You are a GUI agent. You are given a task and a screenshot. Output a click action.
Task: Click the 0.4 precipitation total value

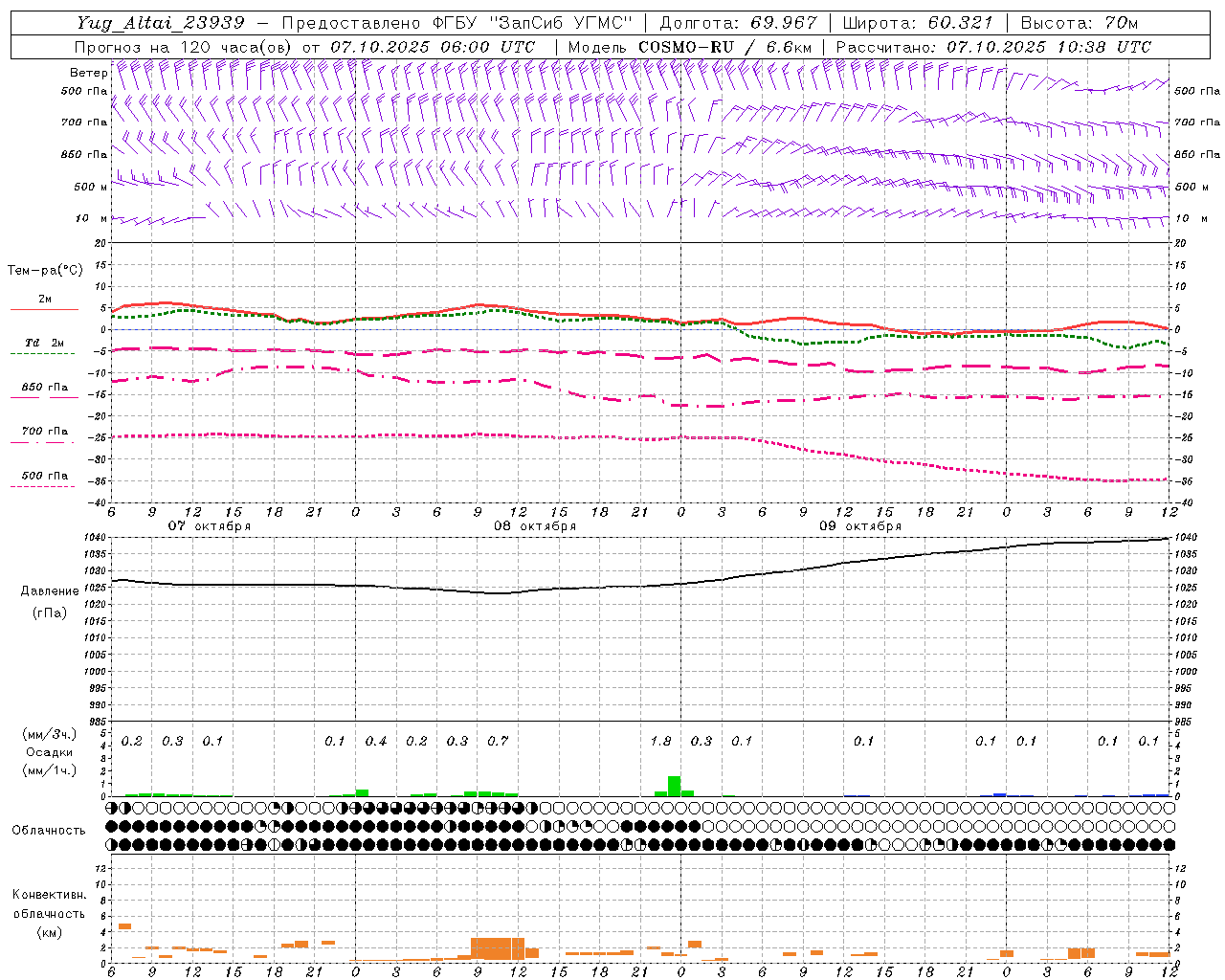point(376,741)
